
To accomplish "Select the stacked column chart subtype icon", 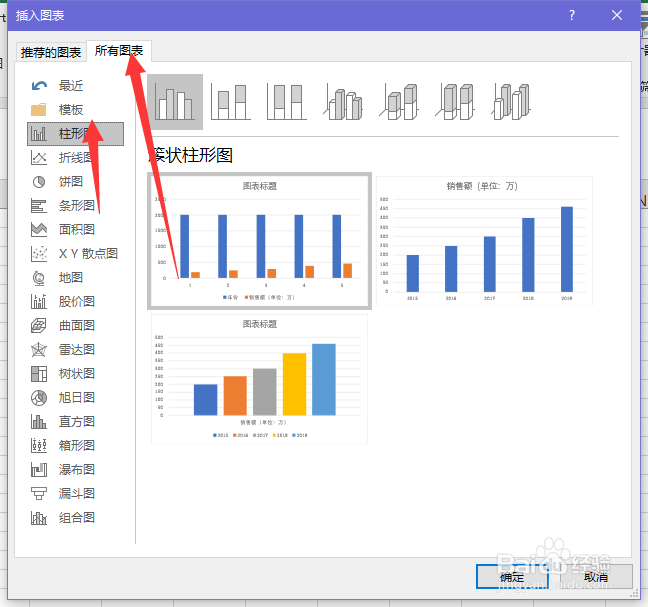I will (x=230, y=102).
